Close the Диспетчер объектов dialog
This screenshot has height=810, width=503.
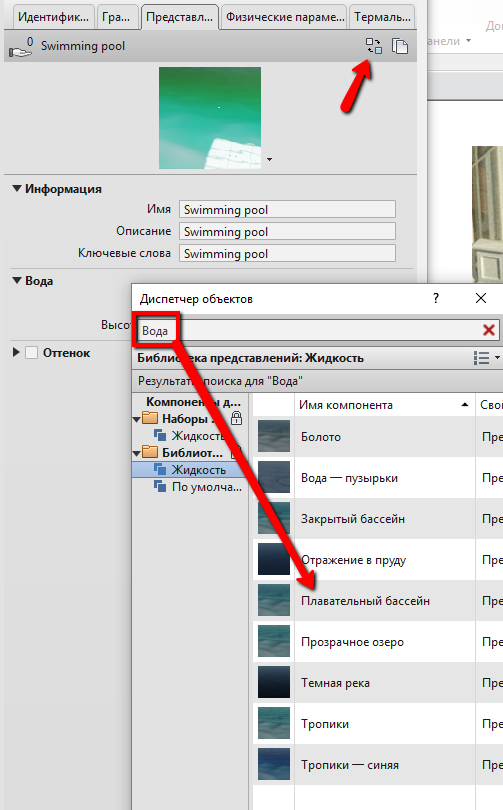pyautogui.click(x=481, y=298)
